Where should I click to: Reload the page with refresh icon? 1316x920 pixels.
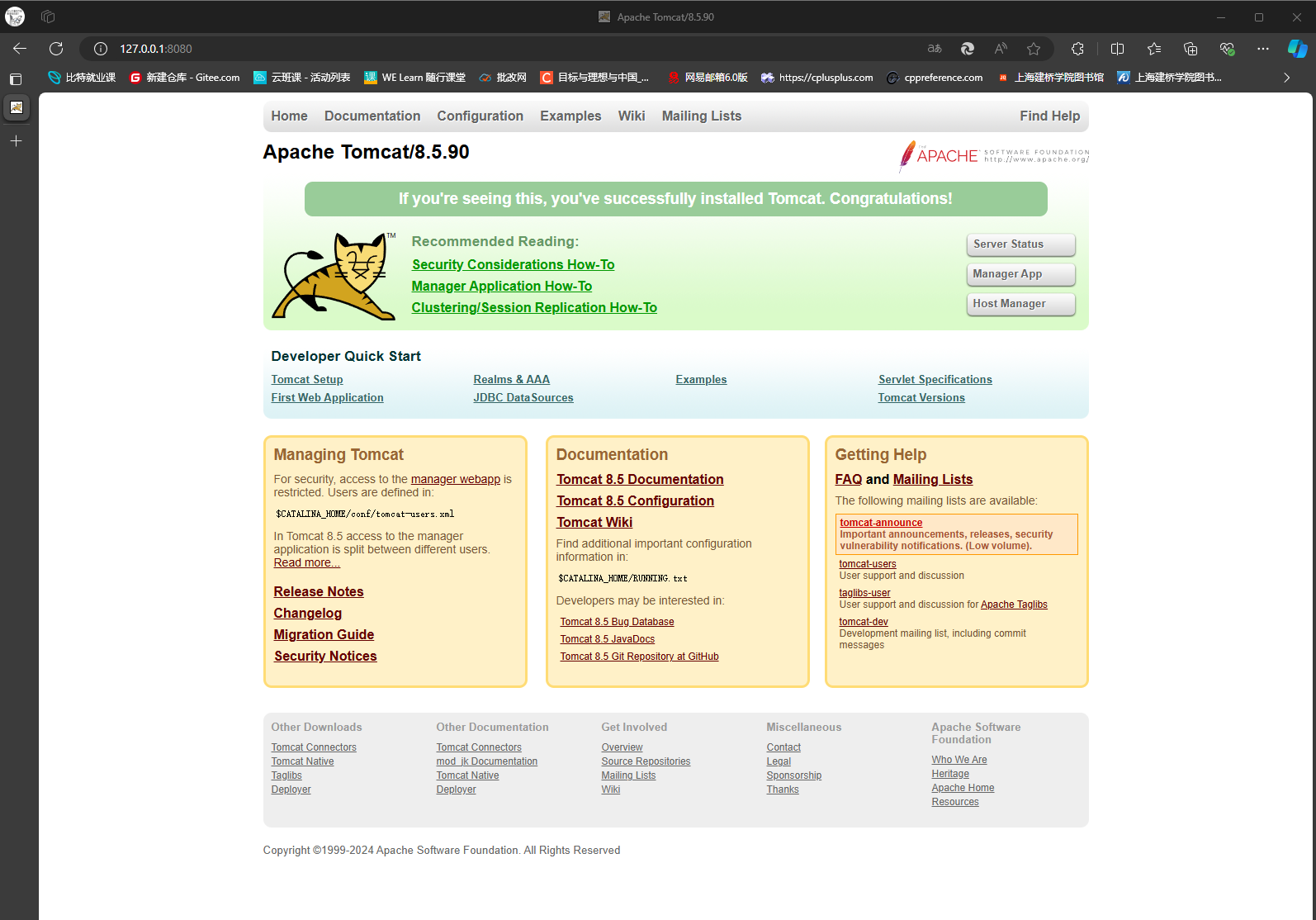56,49
